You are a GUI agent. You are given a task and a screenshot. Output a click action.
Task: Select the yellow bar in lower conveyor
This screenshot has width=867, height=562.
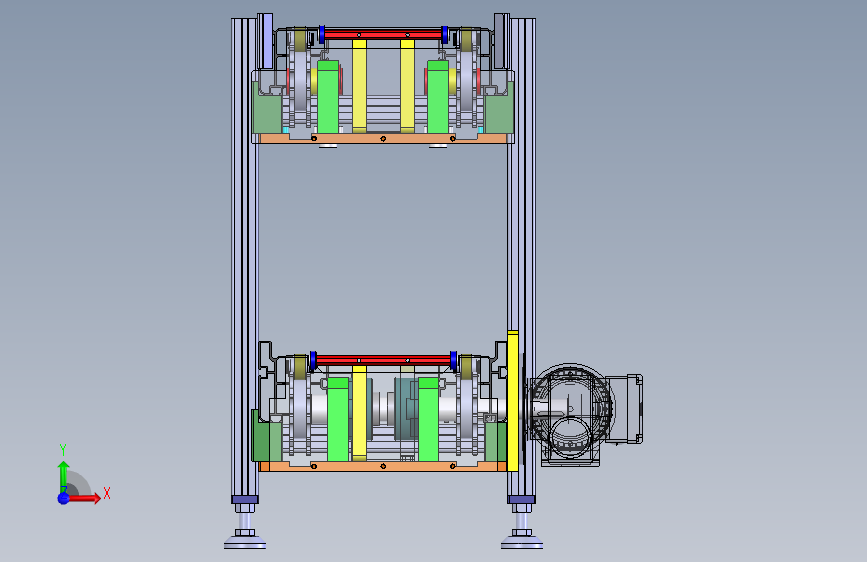point(359,412)
